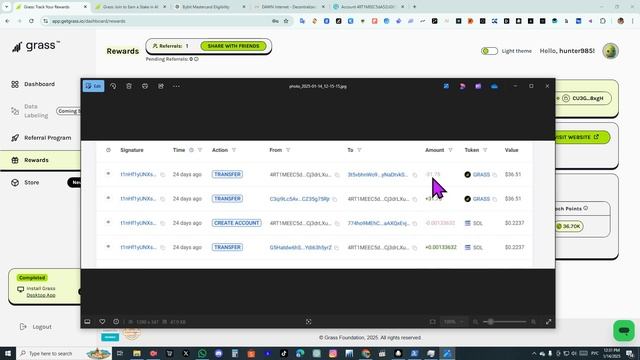Click the center scan icon in Photos bottom bar

(x=309, y=322)
